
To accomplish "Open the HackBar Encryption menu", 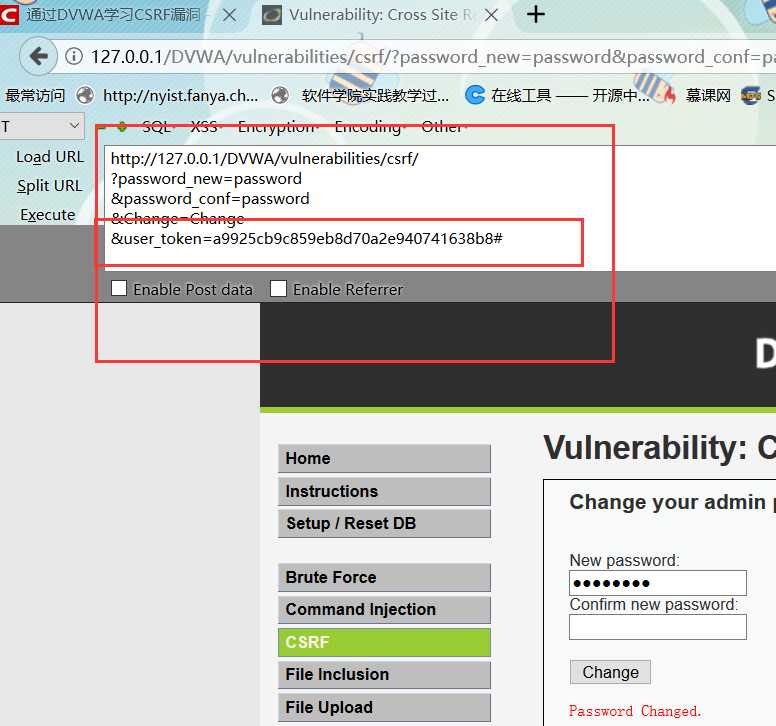I will point(278,127).
